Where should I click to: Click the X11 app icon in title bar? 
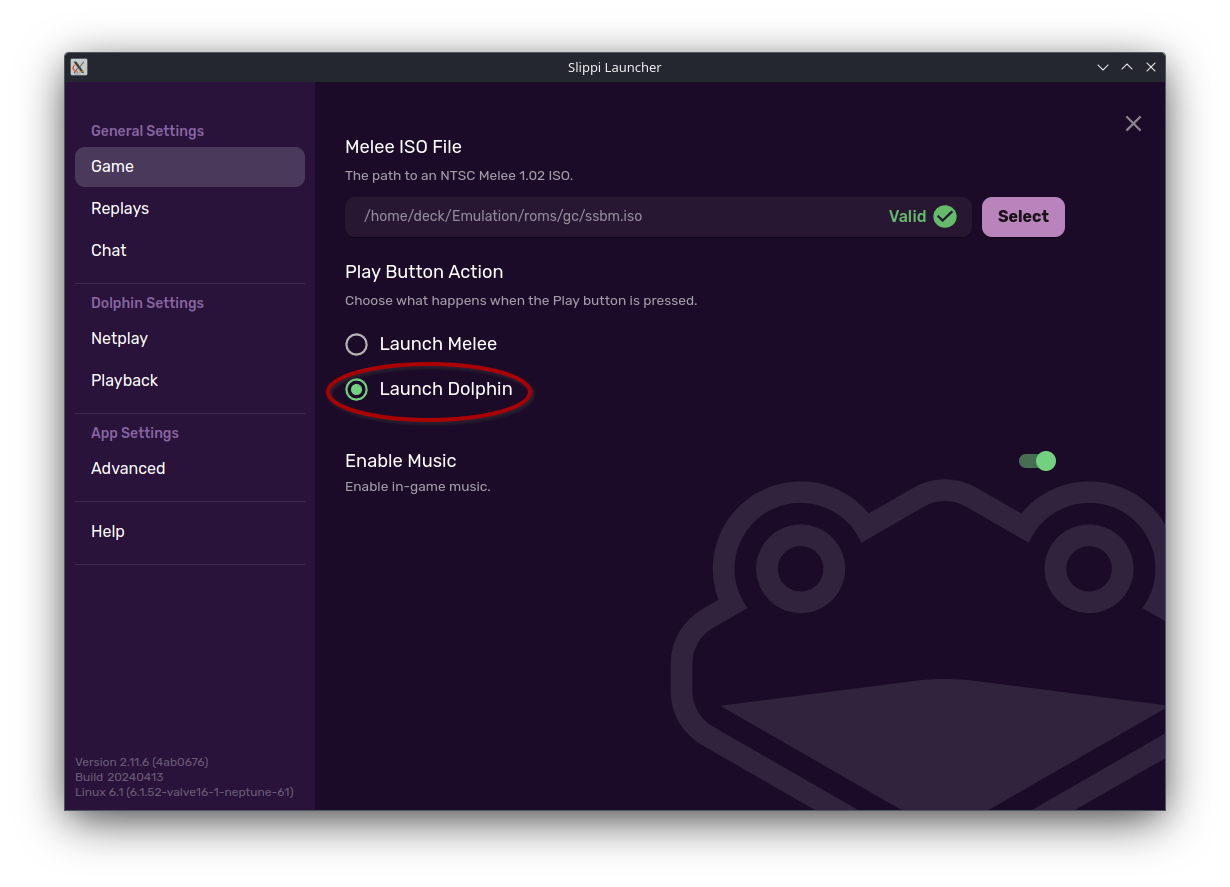tap(79, 67)
